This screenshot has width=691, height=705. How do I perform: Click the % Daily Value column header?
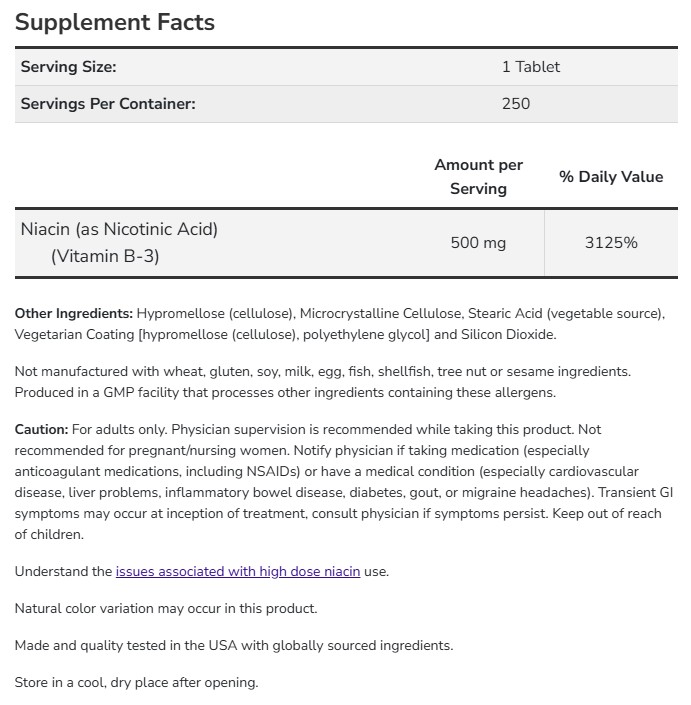[610, 176]
